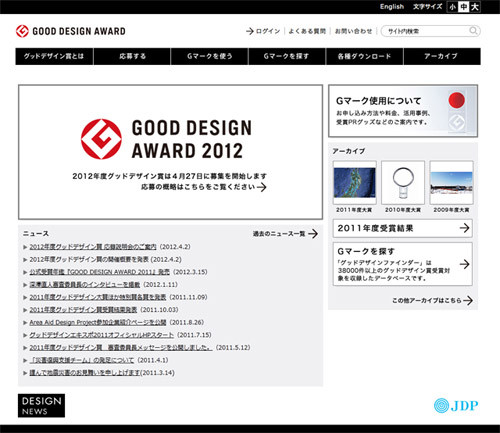Image resolution: width=500 pixels, height=433 pixels.
Task: Open the 2011.3.14 お見舞い news link
Action: tap(85, 373)
